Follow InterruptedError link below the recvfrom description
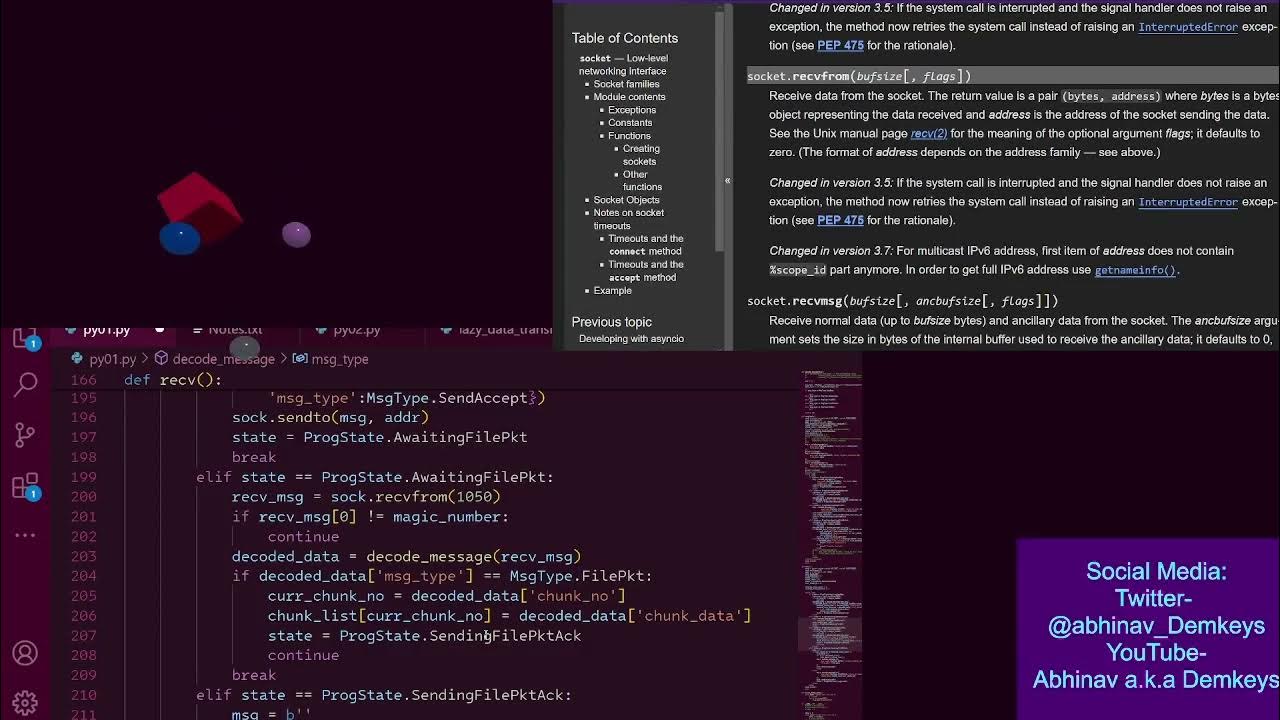 coord(1188,202)
